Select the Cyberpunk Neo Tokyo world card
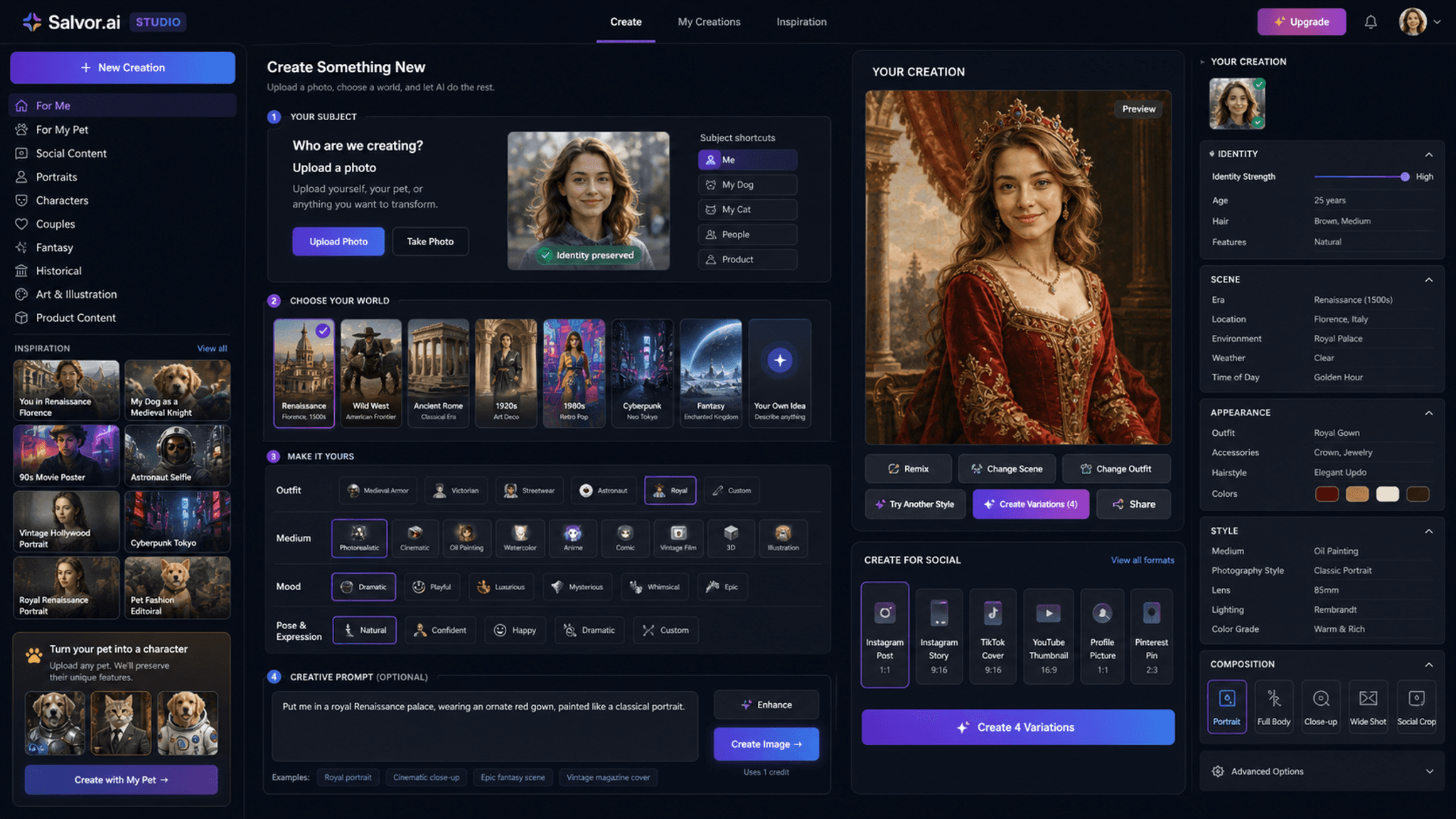The image size is (1456, 819). (x=642, y=373)
